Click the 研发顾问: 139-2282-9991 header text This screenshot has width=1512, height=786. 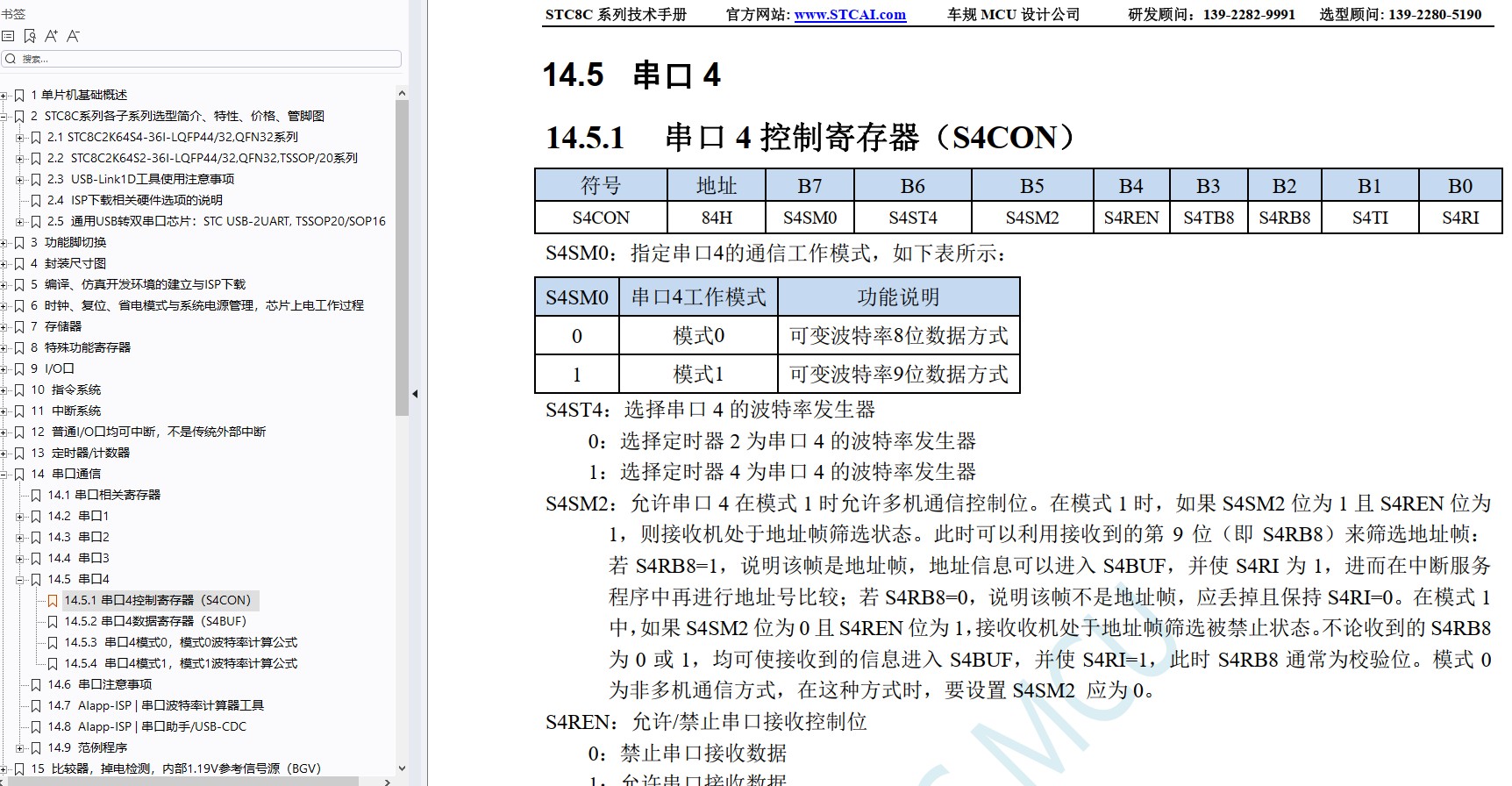pyautogui.click(x=1211, y=15)
